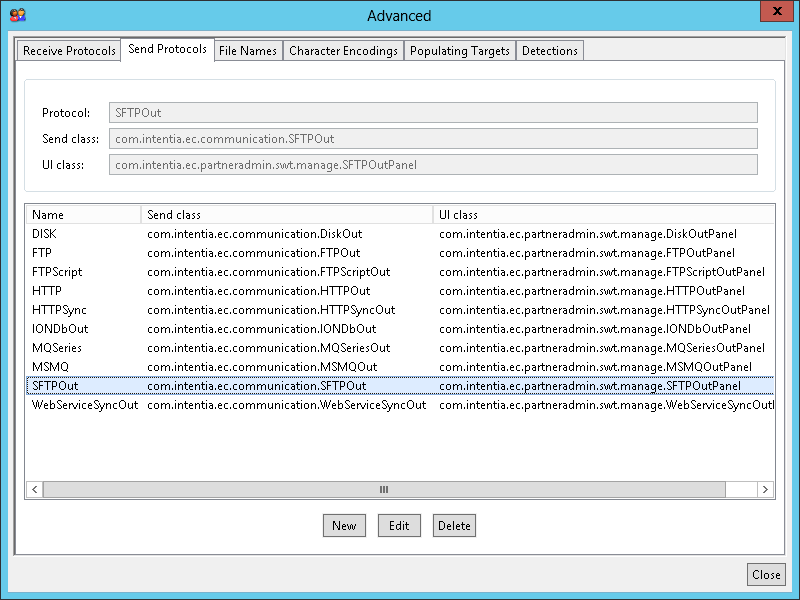Image resolution: width=800 pixels, height=600 pixels.
Task: Select the MQSeries protocol row
Action: tap(57, 348)
